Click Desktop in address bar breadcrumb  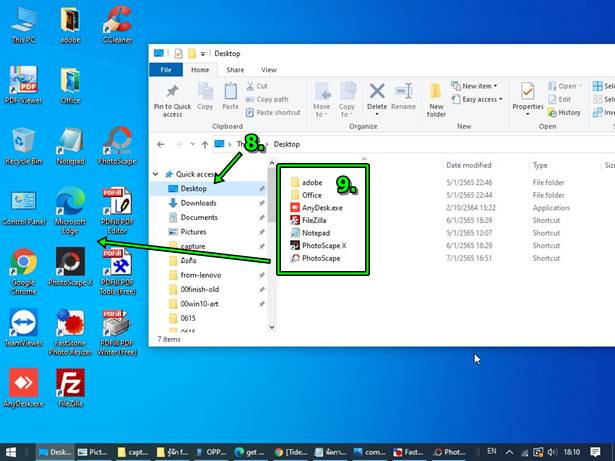pyautogui.click(x=287, y=144)
